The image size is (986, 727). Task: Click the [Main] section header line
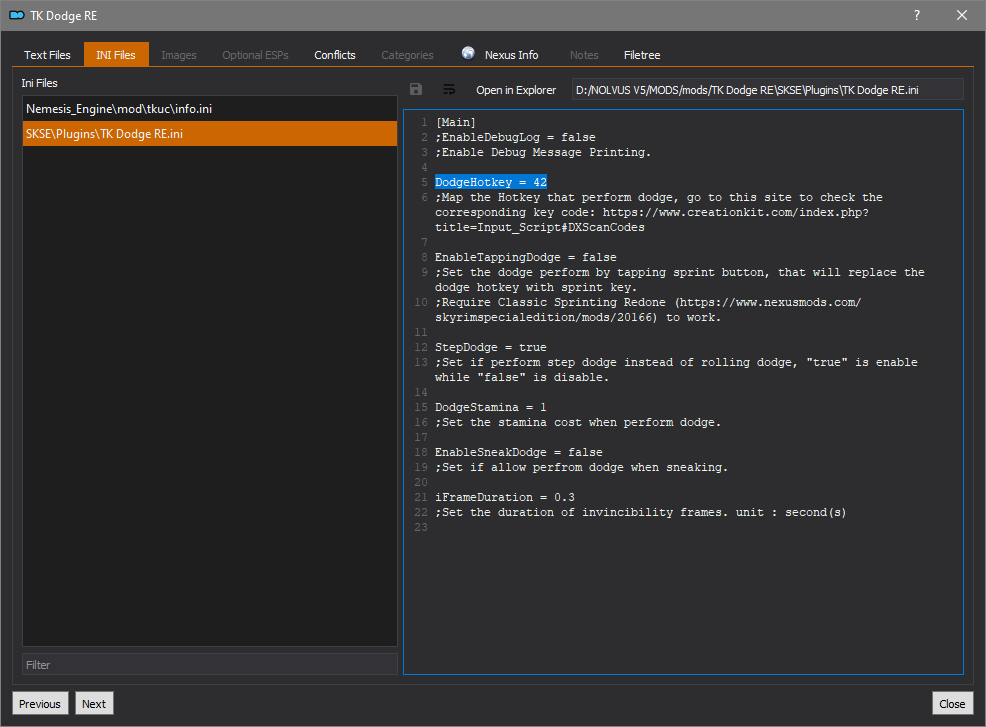click(x=456, y=122)
